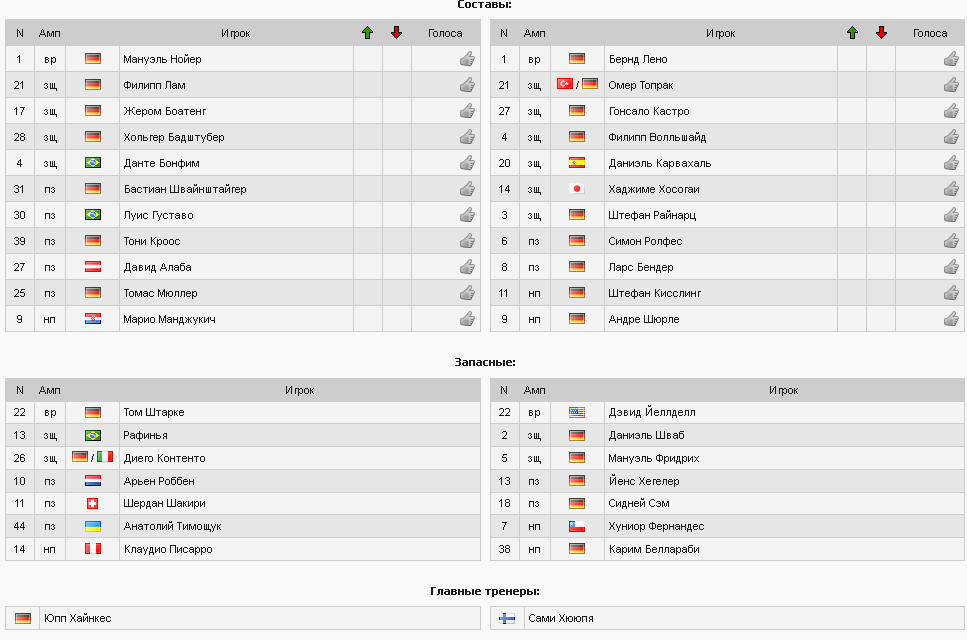This screenshot has height=640, width=967.
Task: Click red down arrow in right lineup header
Action: point(881,33)
